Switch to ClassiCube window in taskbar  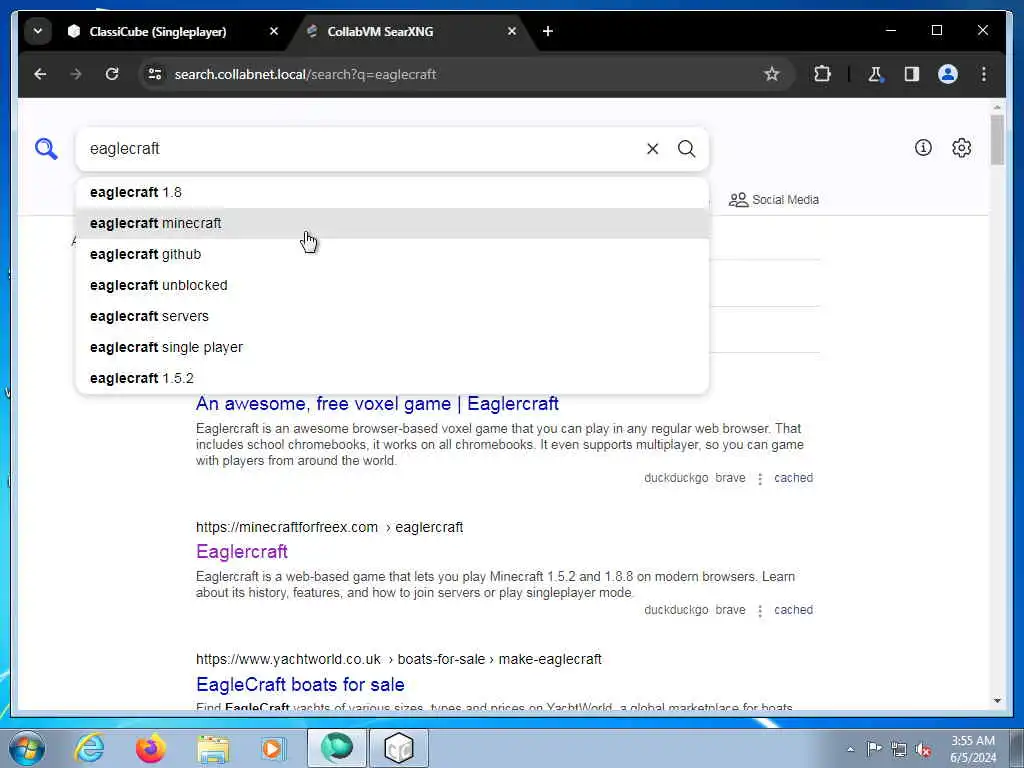click(x=399, y=748)
